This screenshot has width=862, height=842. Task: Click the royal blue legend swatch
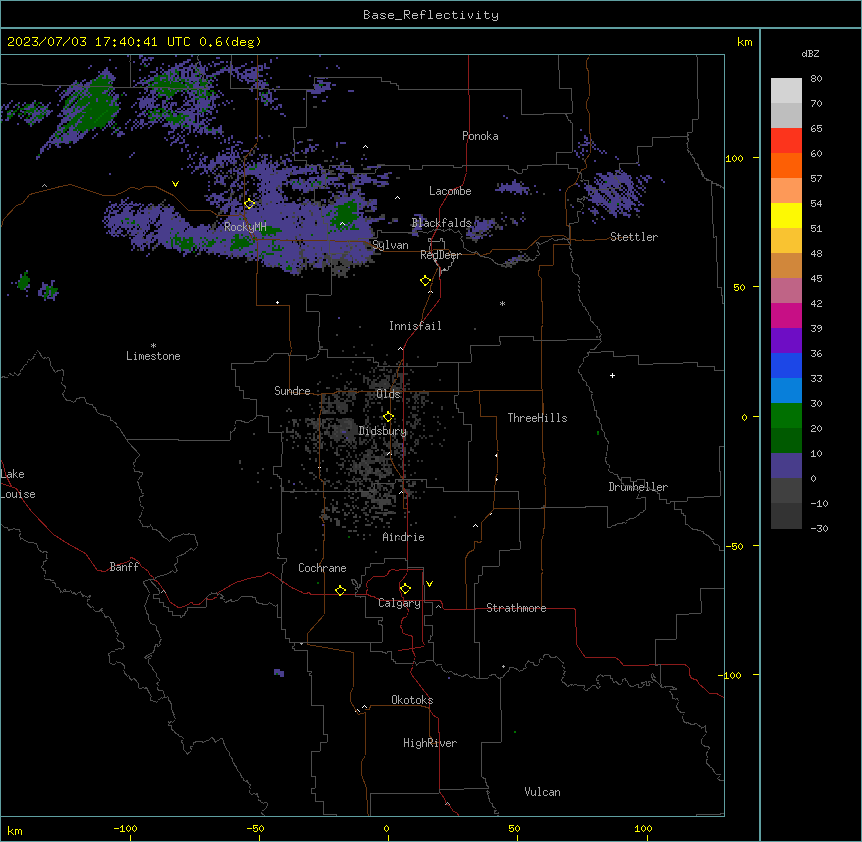click(x=786, y=365)
